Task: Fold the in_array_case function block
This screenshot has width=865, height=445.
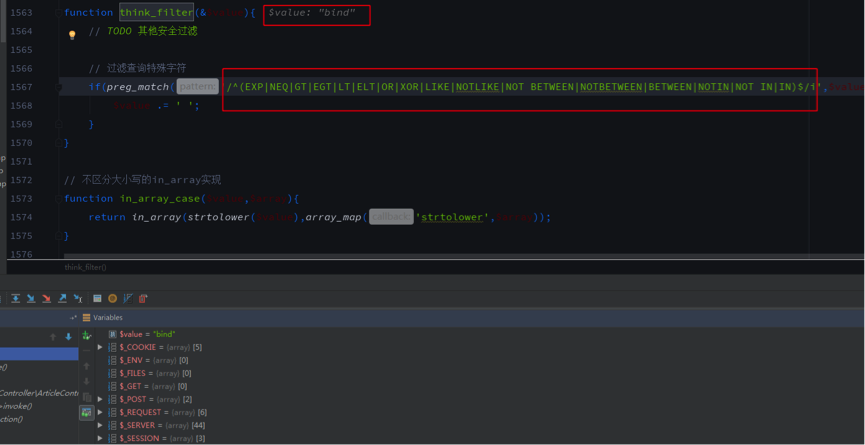Action: [x=58, y=199]
